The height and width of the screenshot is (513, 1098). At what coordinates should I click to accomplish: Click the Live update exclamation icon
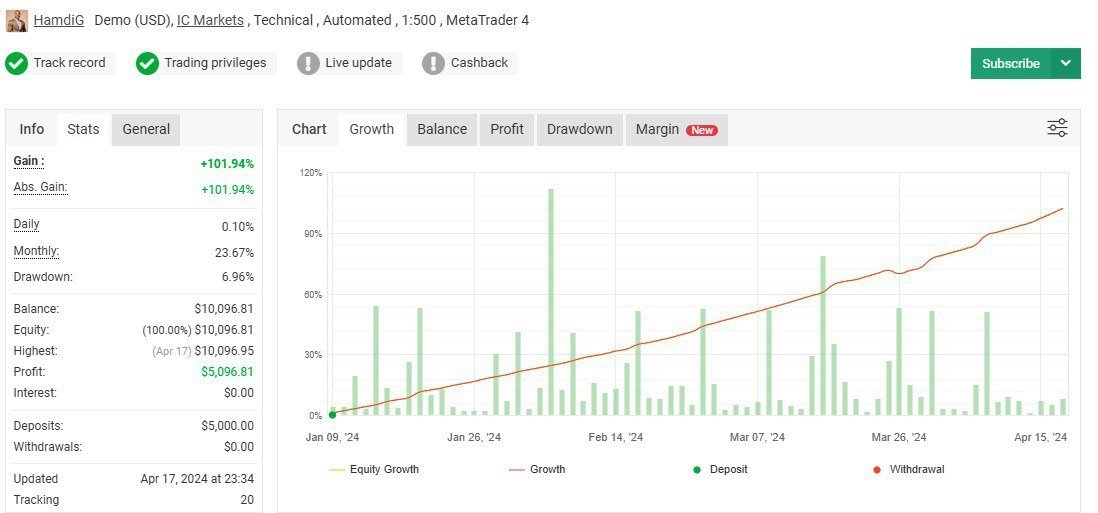tap(308, 63)
